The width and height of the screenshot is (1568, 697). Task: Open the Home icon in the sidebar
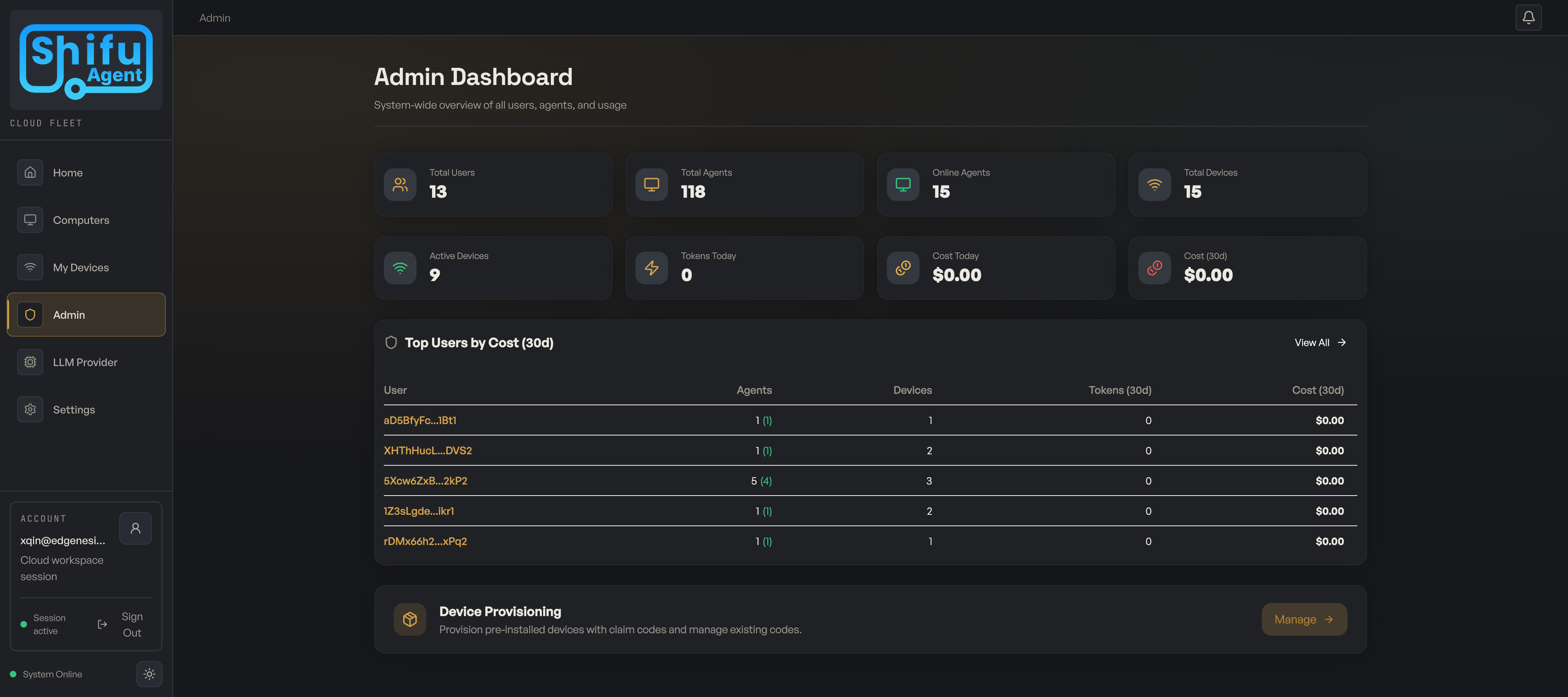coord(30,172)
